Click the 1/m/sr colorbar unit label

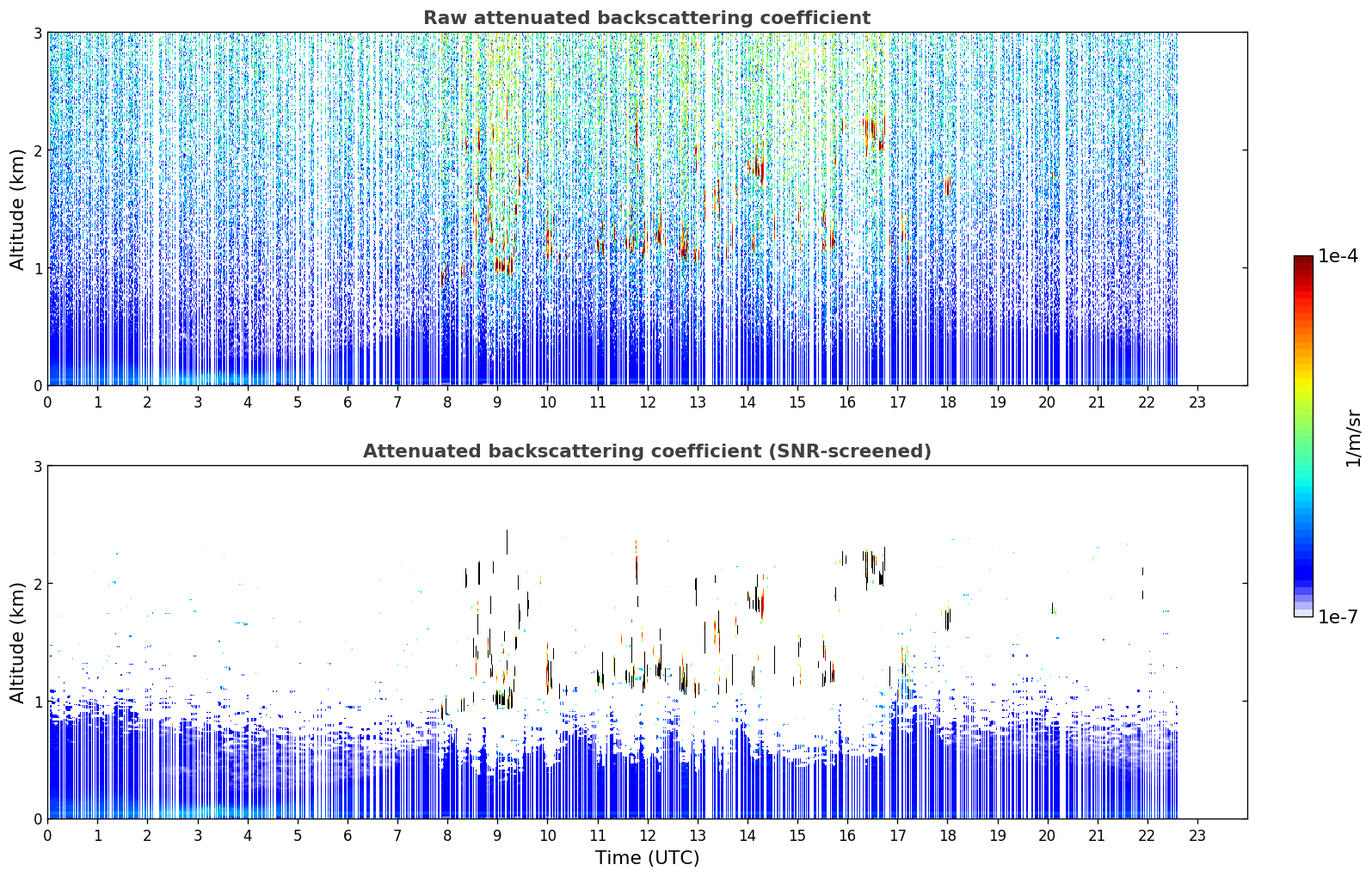1353,438
